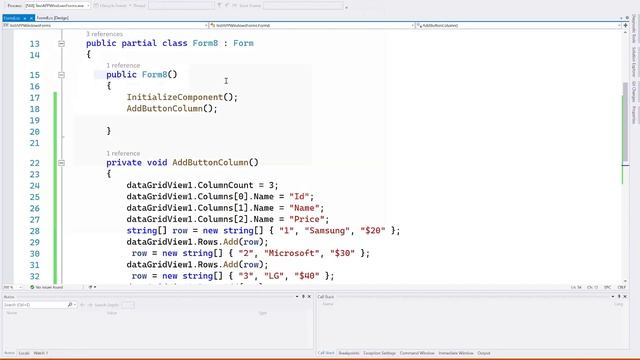Switch to the Immediate Window tab
The height and width of the screenshot is (360, 640).
[x=456, y=353]
